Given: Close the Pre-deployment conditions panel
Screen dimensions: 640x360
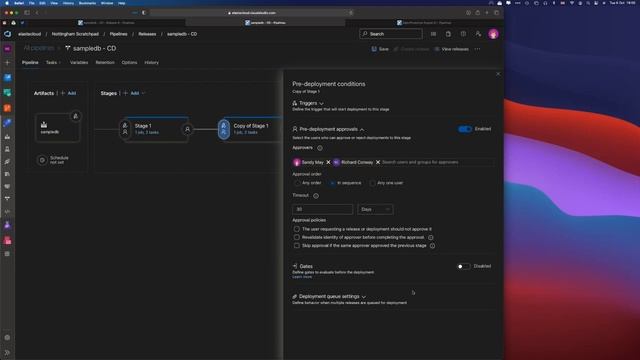Looking at the screenshot, I should coord(498,74).
